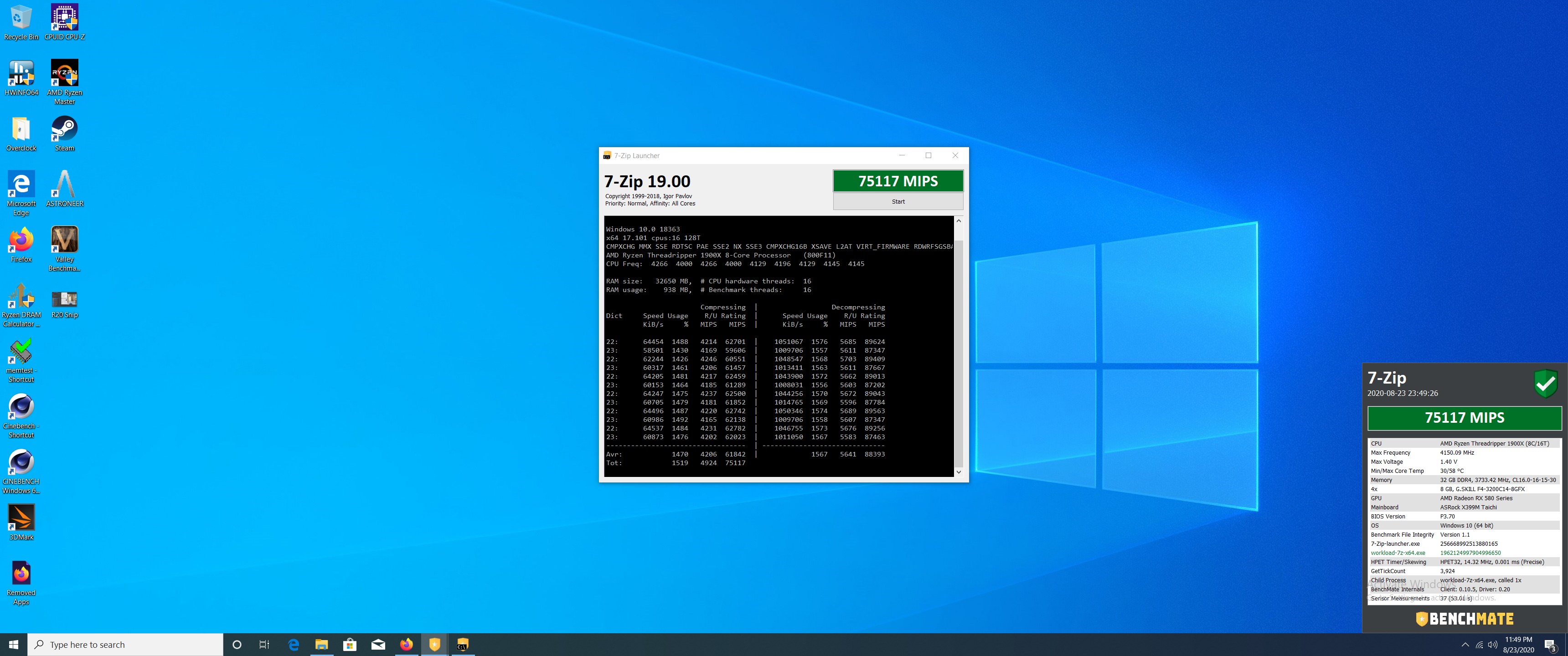Select the ASTRONEER desktop icon

65,189
